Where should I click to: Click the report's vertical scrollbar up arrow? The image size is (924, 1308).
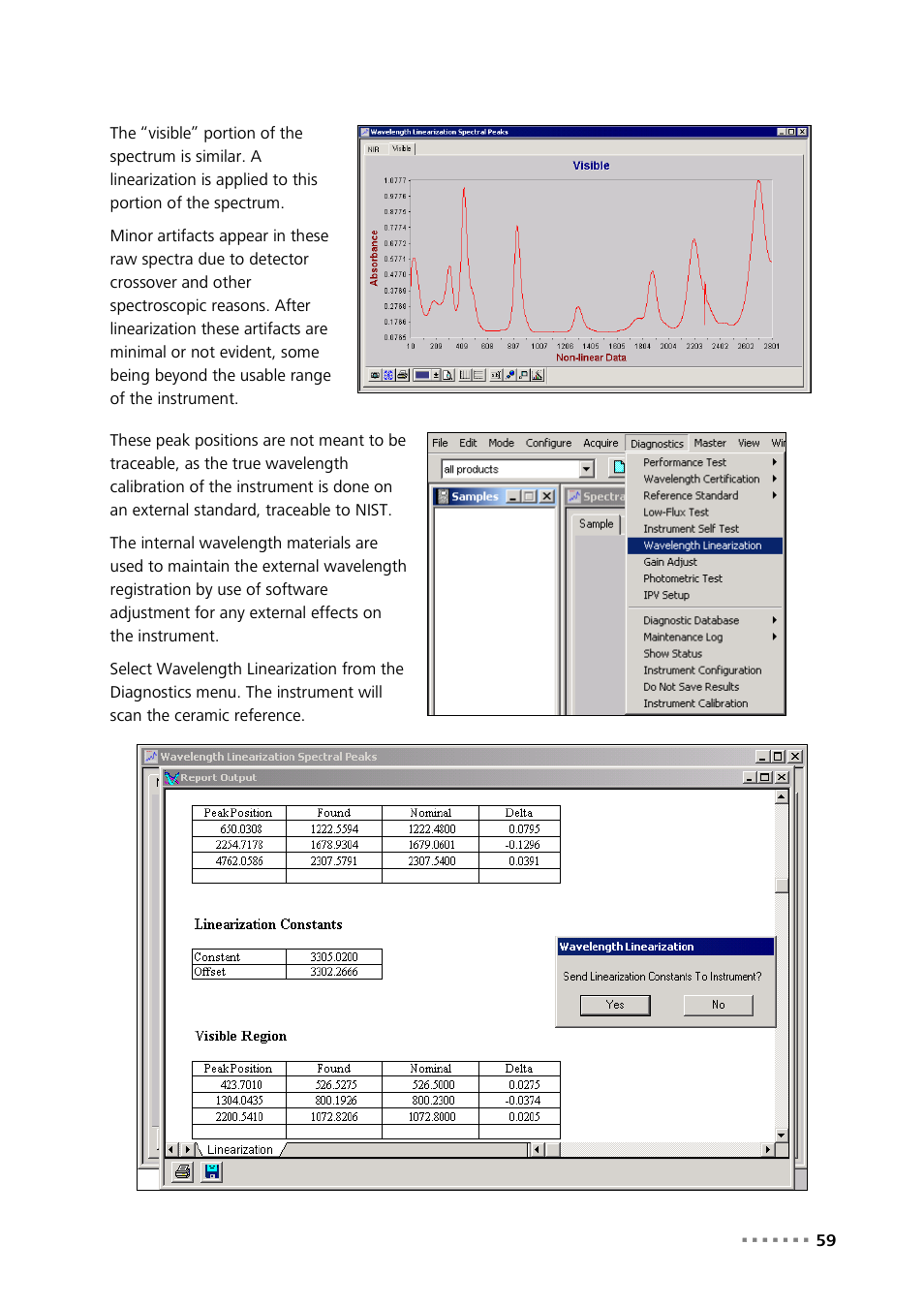pyautogui.click(x=781, y=797)
